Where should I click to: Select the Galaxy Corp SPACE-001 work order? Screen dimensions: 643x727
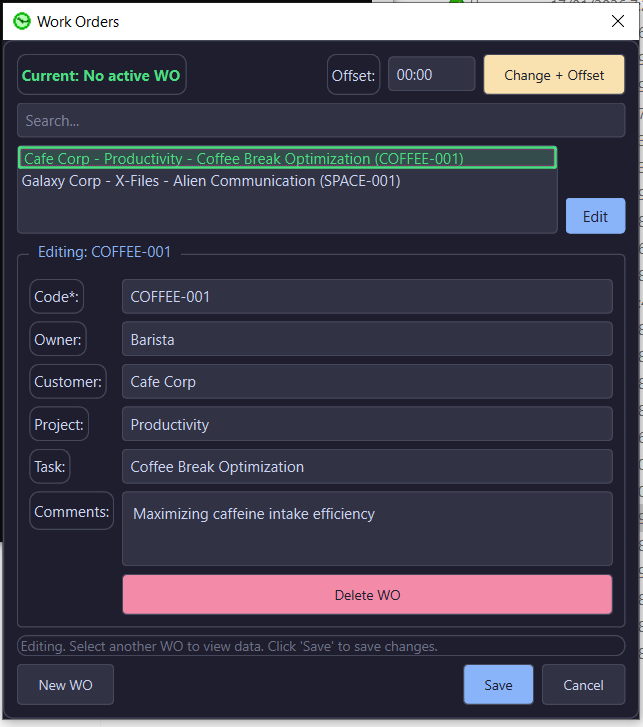click(x=211, y=181)
